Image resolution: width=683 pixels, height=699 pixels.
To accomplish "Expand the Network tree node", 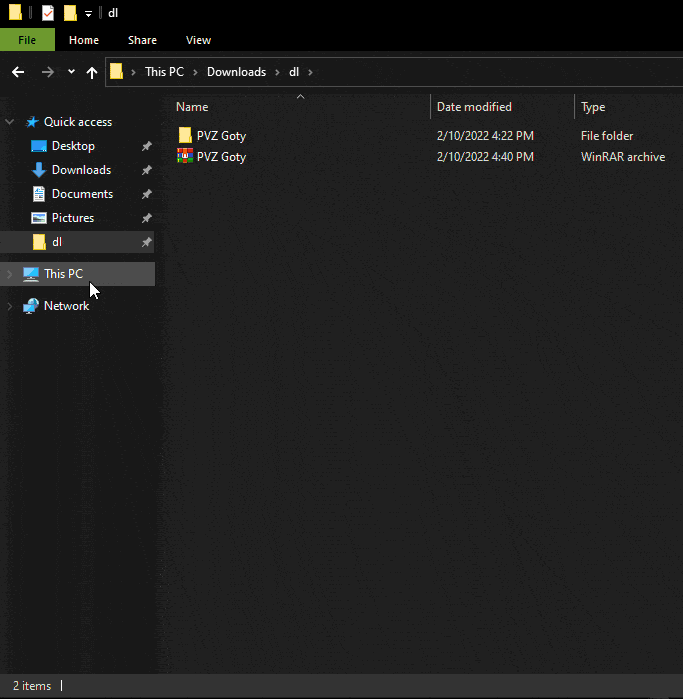I will 9,306.
